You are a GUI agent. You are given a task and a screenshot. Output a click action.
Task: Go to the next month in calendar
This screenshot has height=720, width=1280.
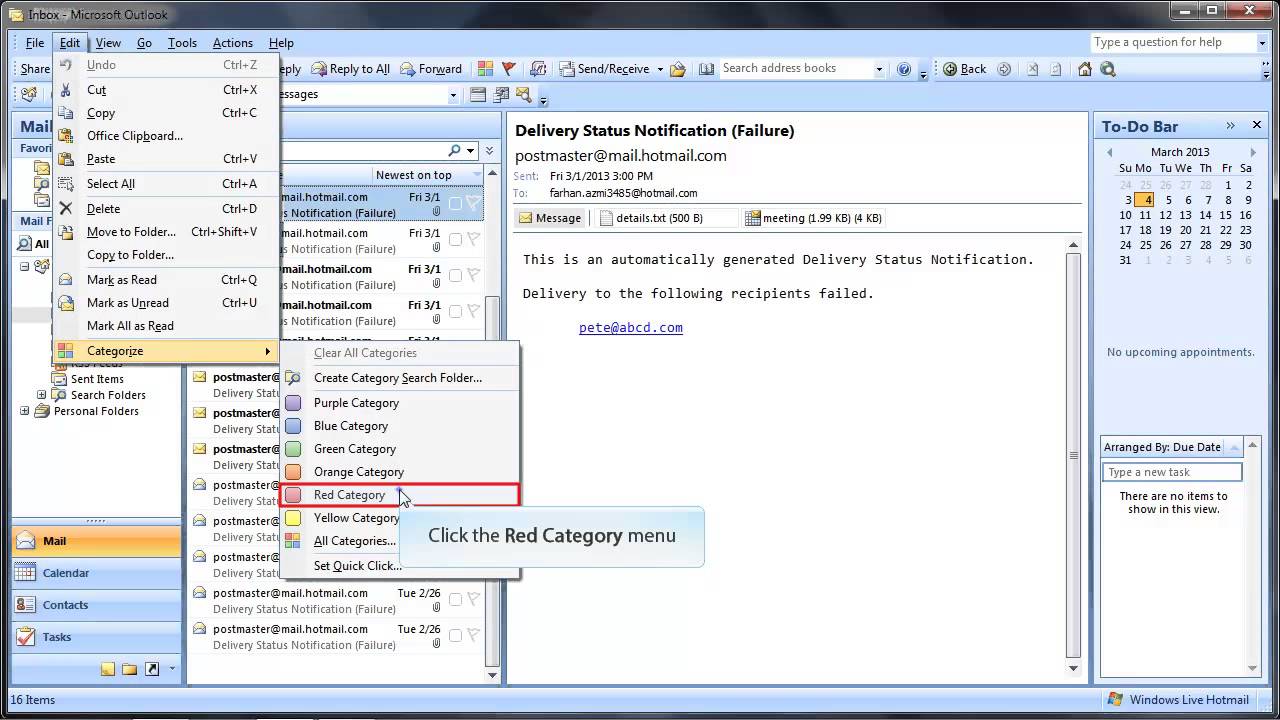(1253, 152)
